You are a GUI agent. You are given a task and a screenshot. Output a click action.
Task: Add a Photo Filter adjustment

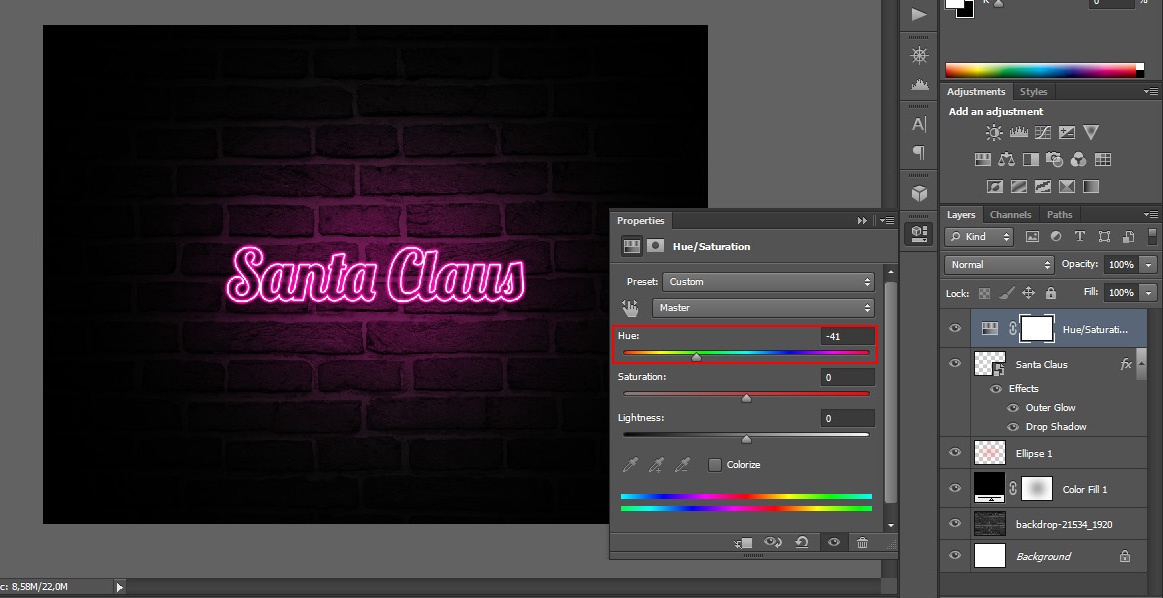pos(1054,159)
